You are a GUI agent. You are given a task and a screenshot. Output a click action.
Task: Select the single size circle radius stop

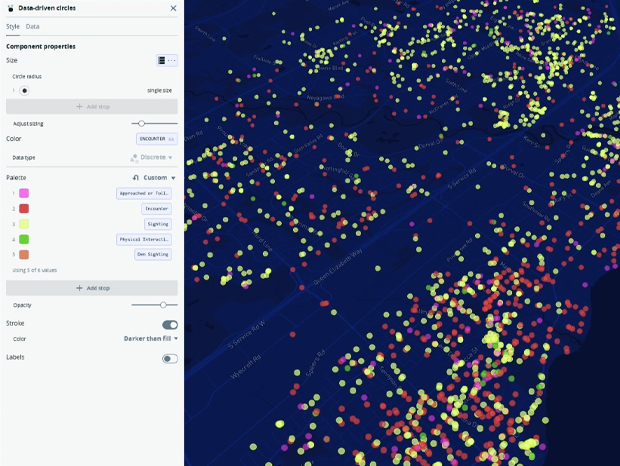(x=25, y=91)
